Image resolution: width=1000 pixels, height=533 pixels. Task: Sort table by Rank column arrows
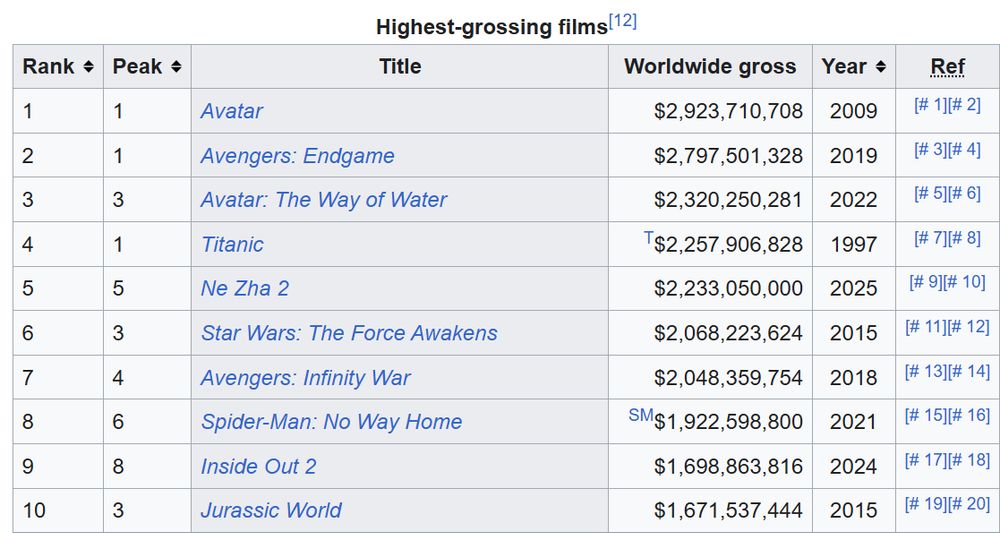pyautogui.click(x=89, y=66)
